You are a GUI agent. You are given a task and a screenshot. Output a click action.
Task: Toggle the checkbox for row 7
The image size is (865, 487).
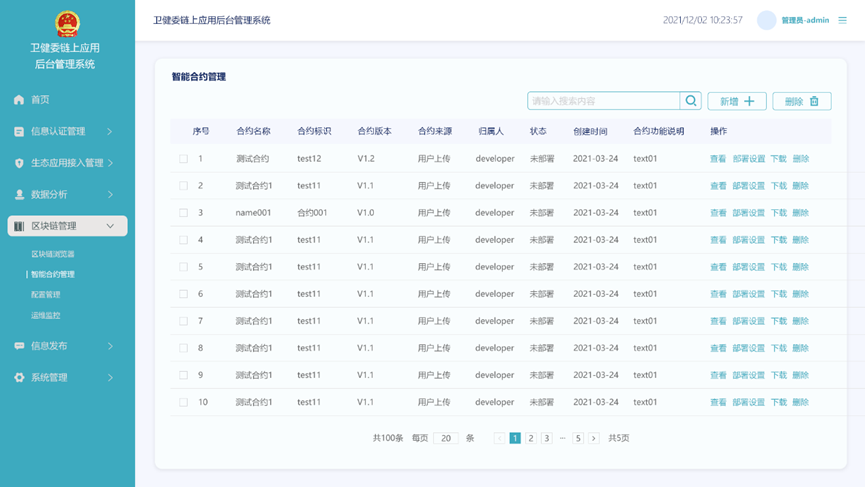[x=183, y=321]
